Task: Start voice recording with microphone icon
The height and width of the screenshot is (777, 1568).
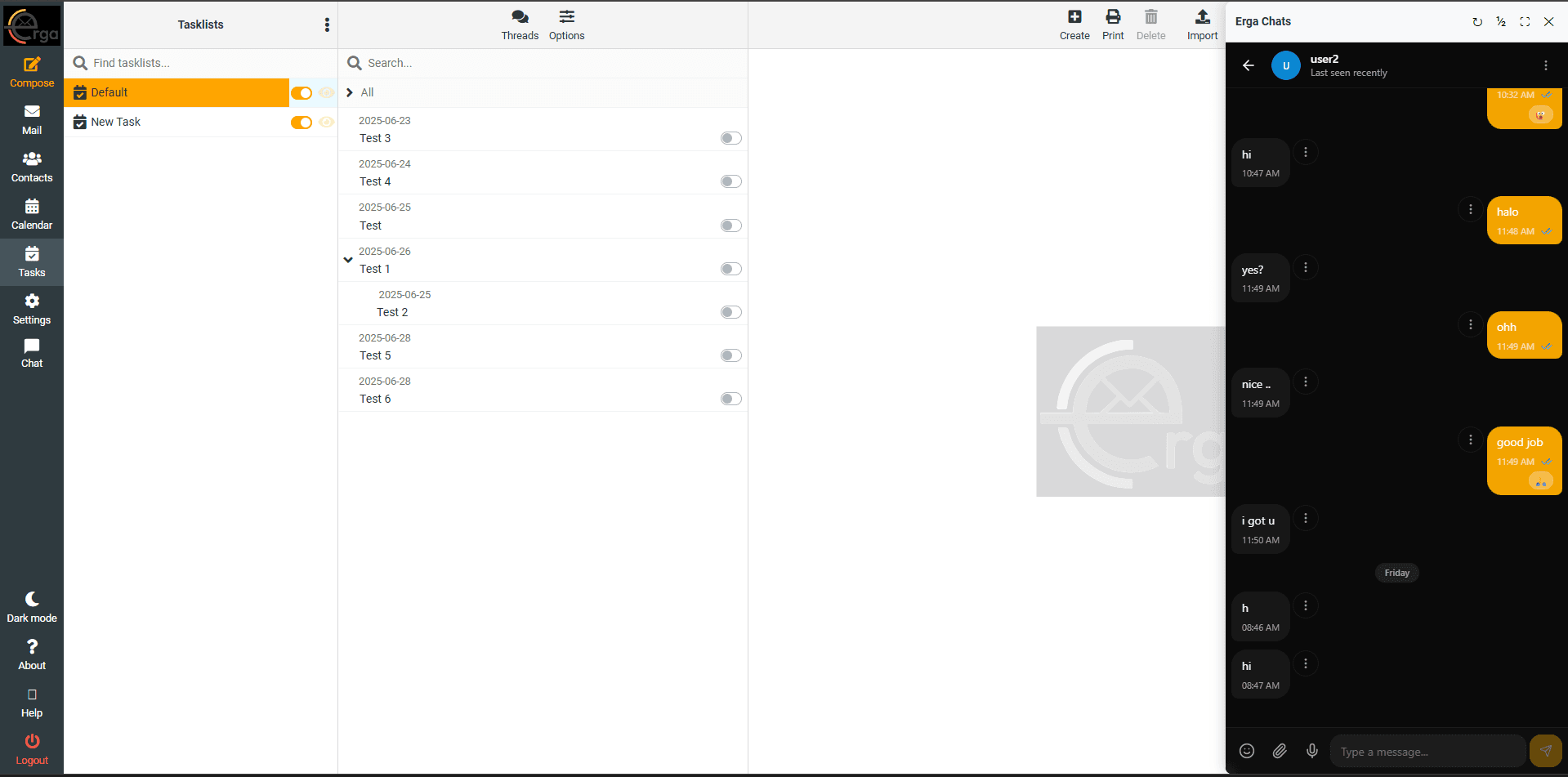Action: pos(1312,751)
